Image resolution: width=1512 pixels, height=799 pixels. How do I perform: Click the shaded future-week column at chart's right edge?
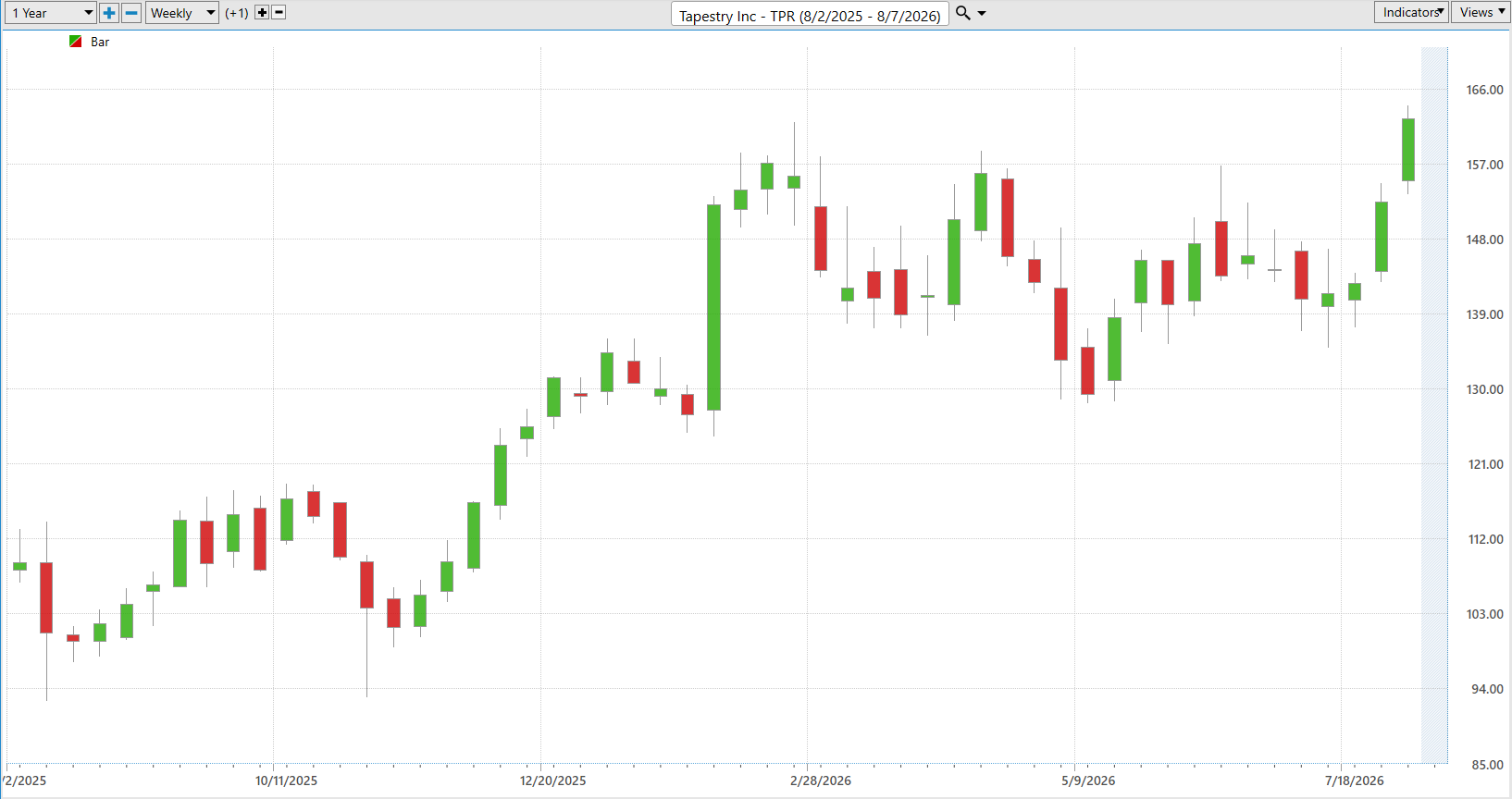pyautogui.click(x=1434, y=405)
